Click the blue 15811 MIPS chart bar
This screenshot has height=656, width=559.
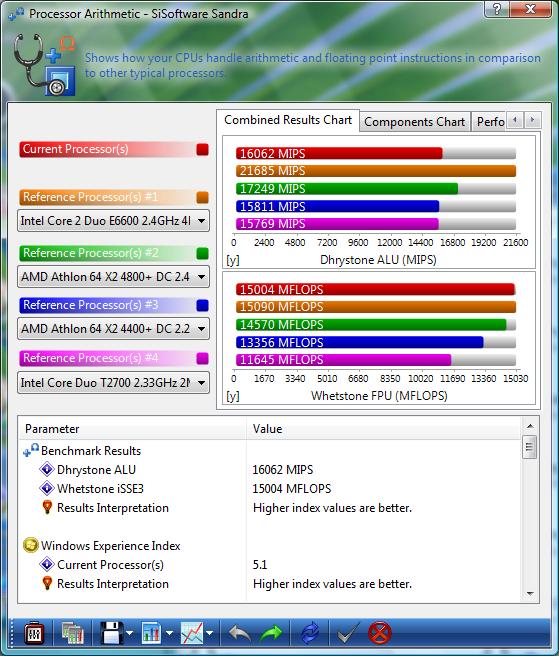click(337, 206)
